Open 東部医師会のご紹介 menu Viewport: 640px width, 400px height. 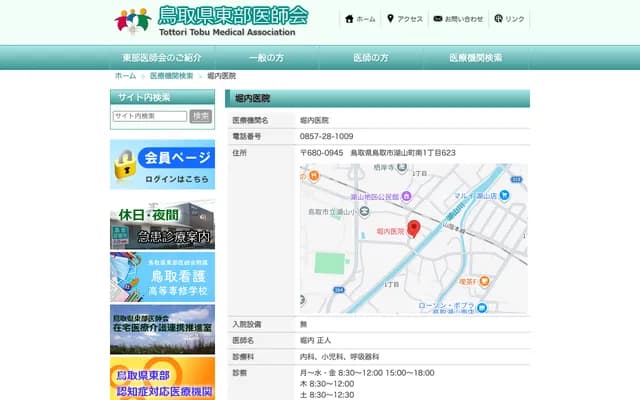click(x=162, y=58)
